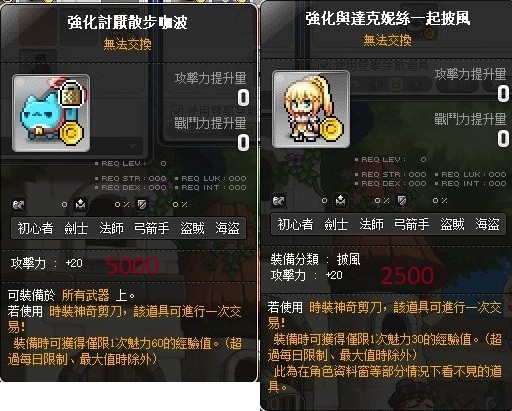Click the red 5000 price text
512x411 pixels.
pos(132,266)
